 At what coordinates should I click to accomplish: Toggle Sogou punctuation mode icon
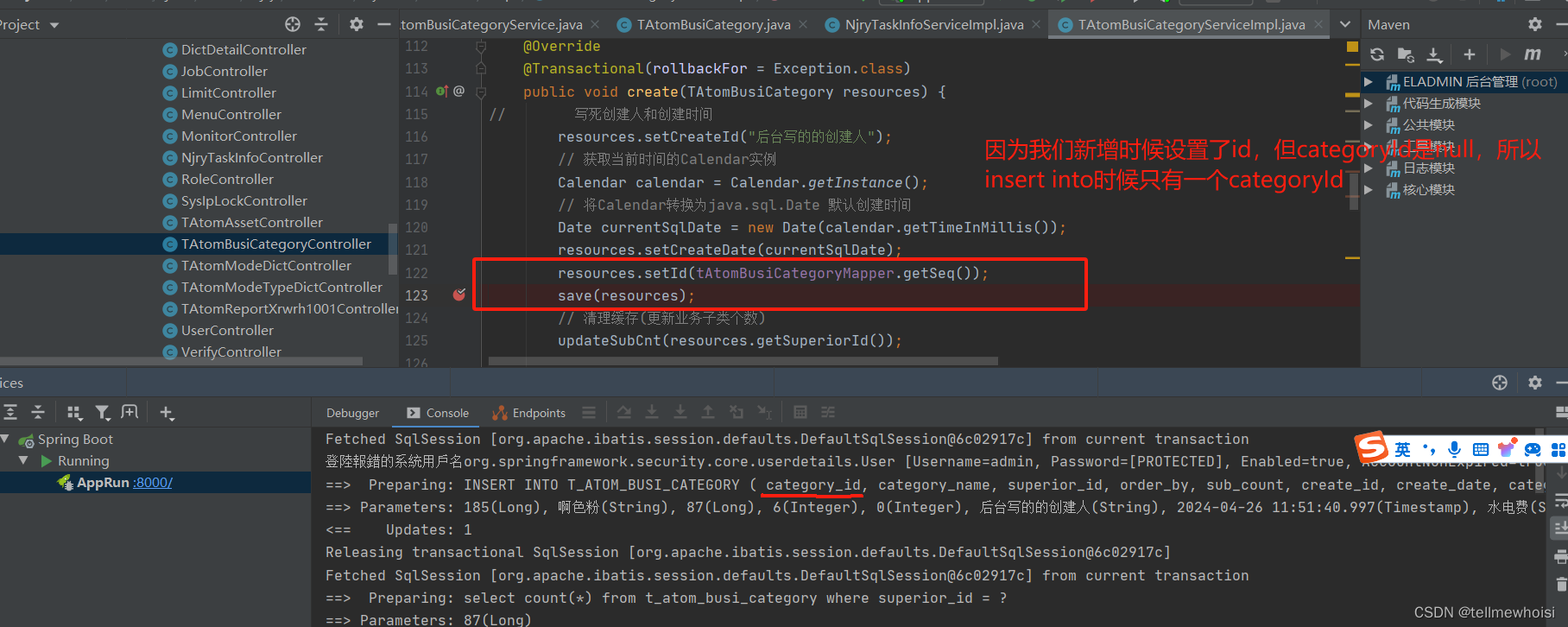pyautogui.click(x=1429, y=449)
